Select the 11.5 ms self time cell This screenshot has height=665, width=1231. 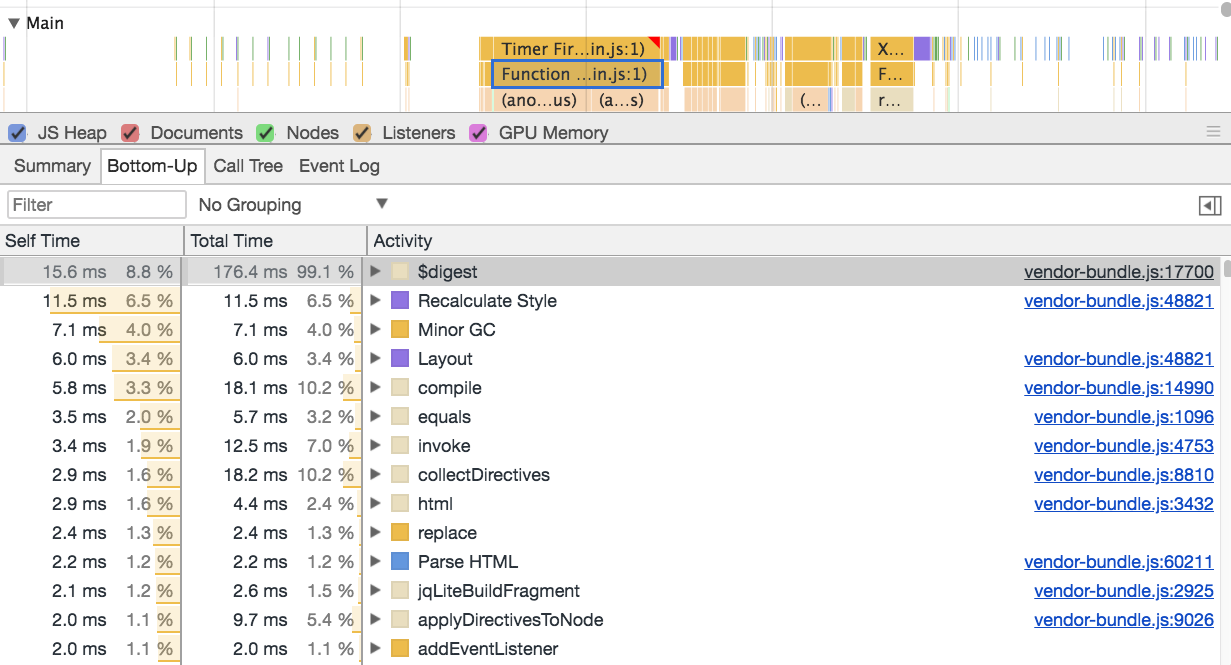pyautogui.click(x=90, y=301)
